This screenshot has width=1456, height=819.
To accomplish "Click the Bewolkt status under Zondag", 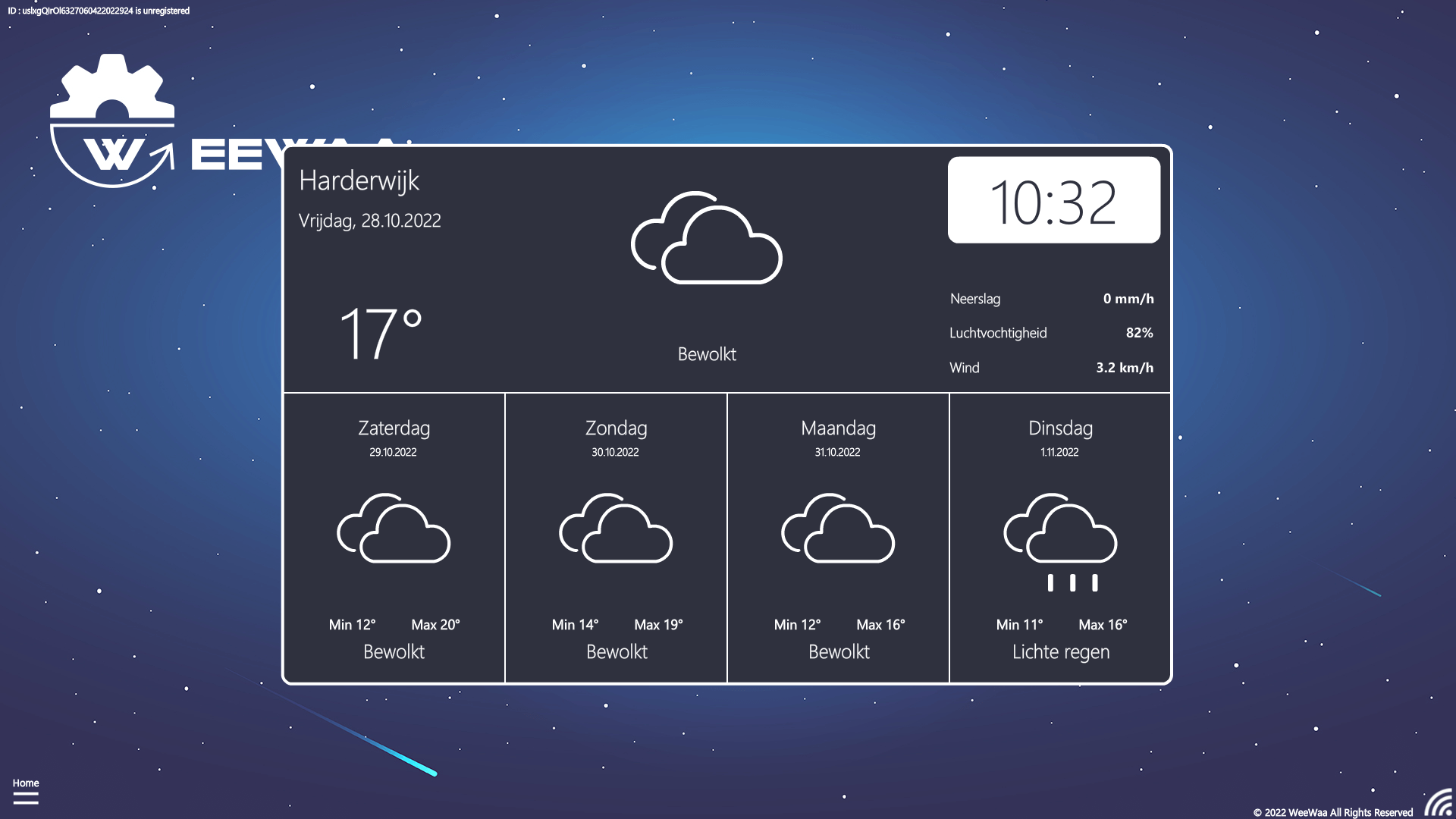I will (x=616, y=651).
